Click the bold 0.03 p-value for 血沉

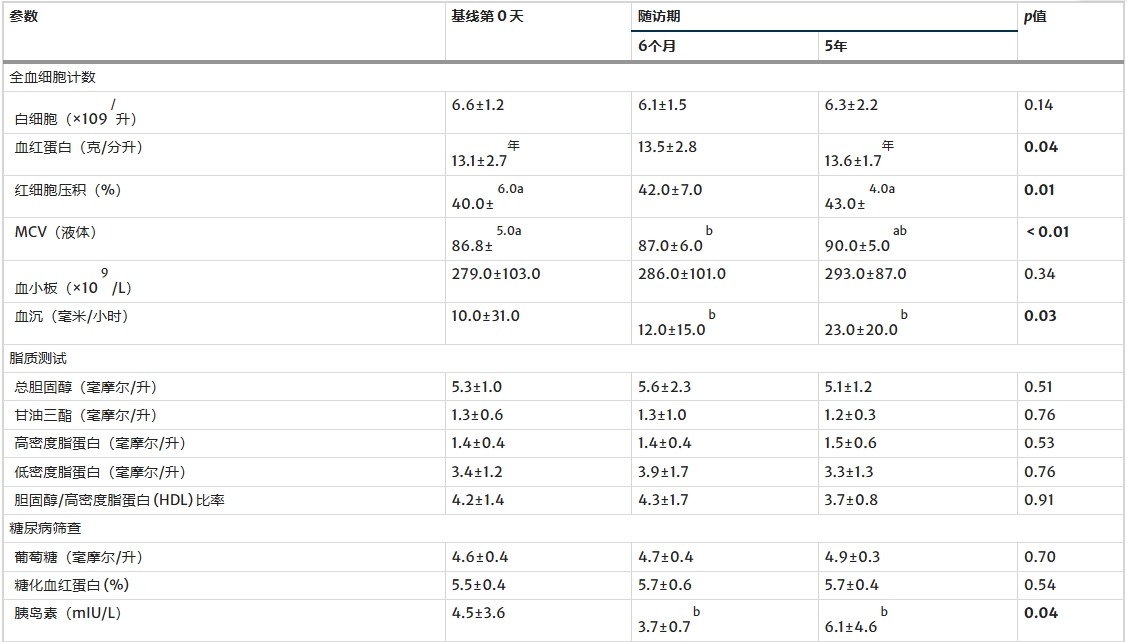tap(1040, 316)
